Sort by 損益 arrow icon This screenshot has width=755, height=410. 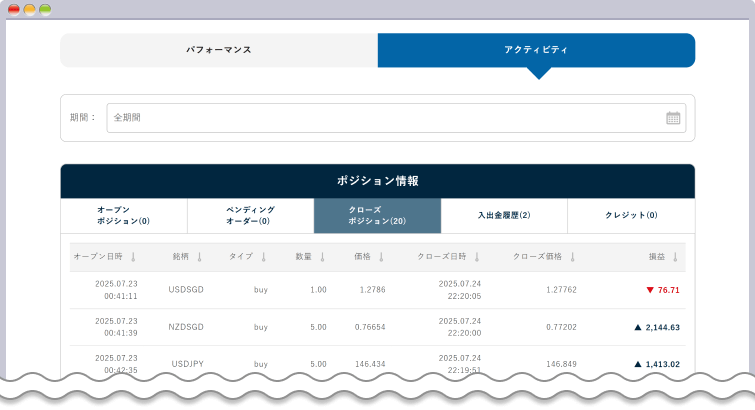[x=675, y=257]
